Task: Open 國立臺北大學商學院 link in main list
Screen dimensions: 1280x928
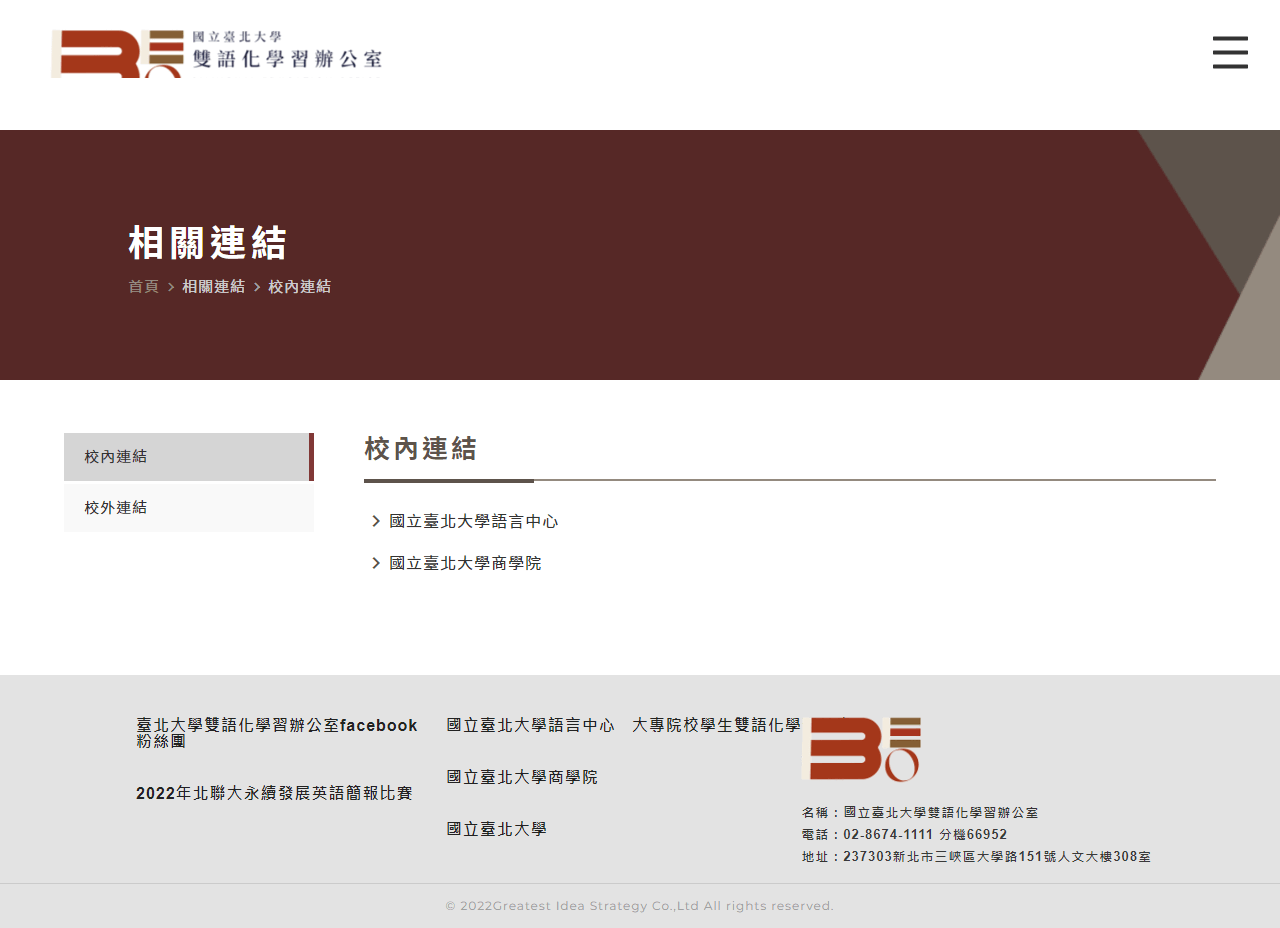Action: tap(465, 564)
